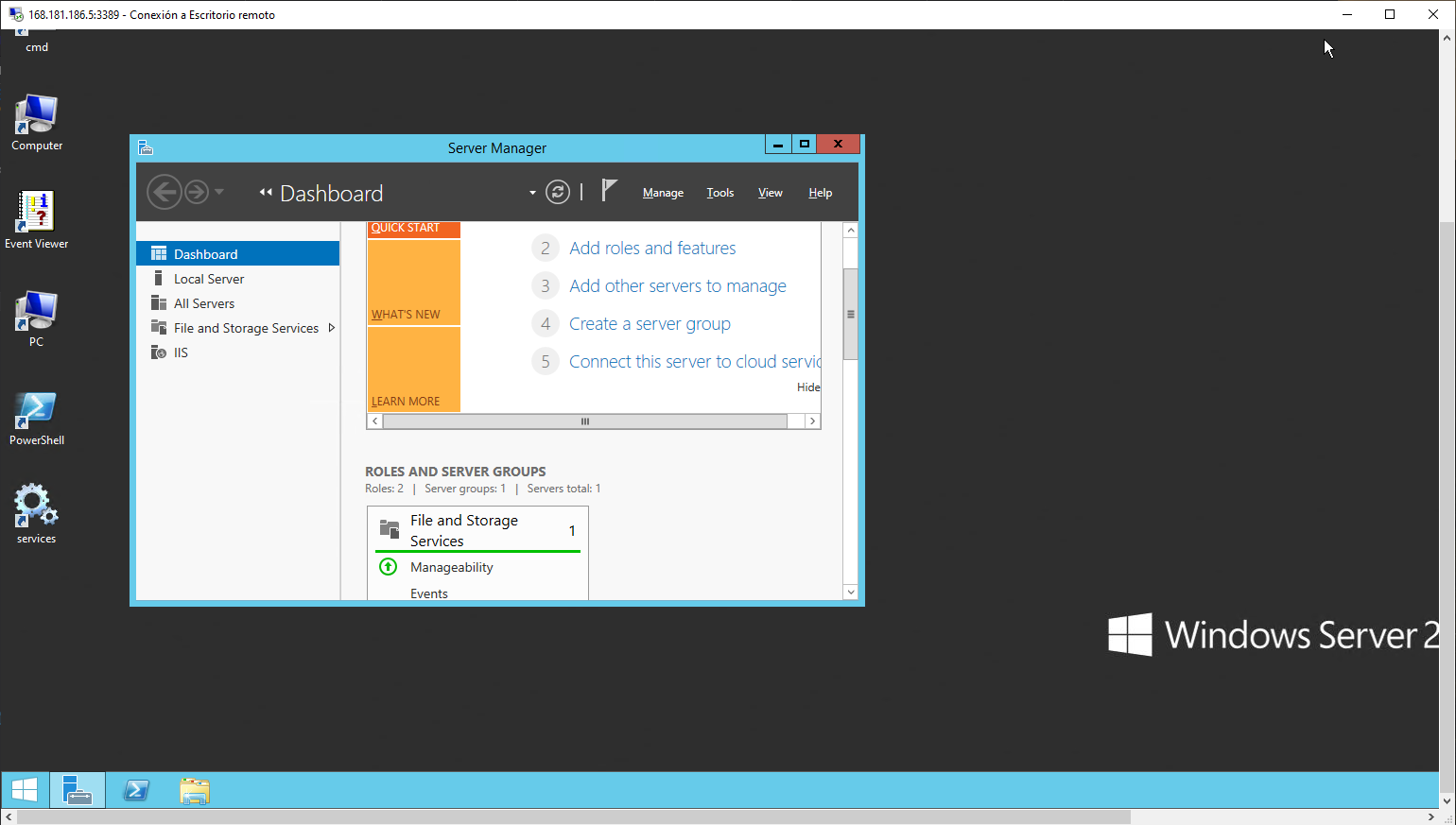The width and height of the screenshot is (1456, 825).
Task: Open the Help menu
Action: 821,193
